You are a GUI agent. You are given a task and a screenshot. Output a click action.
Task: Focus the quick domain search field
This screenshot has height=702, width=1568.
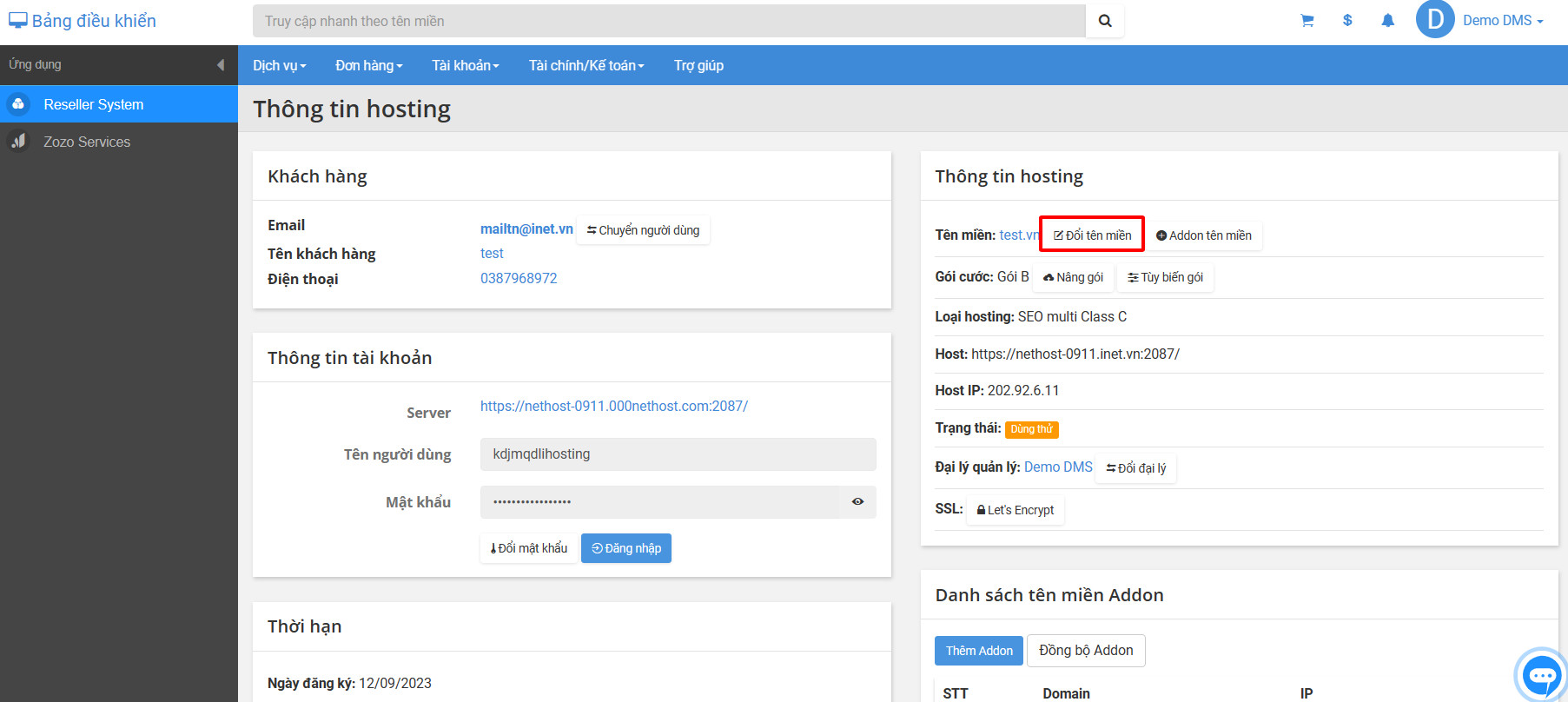coord(669,21)
